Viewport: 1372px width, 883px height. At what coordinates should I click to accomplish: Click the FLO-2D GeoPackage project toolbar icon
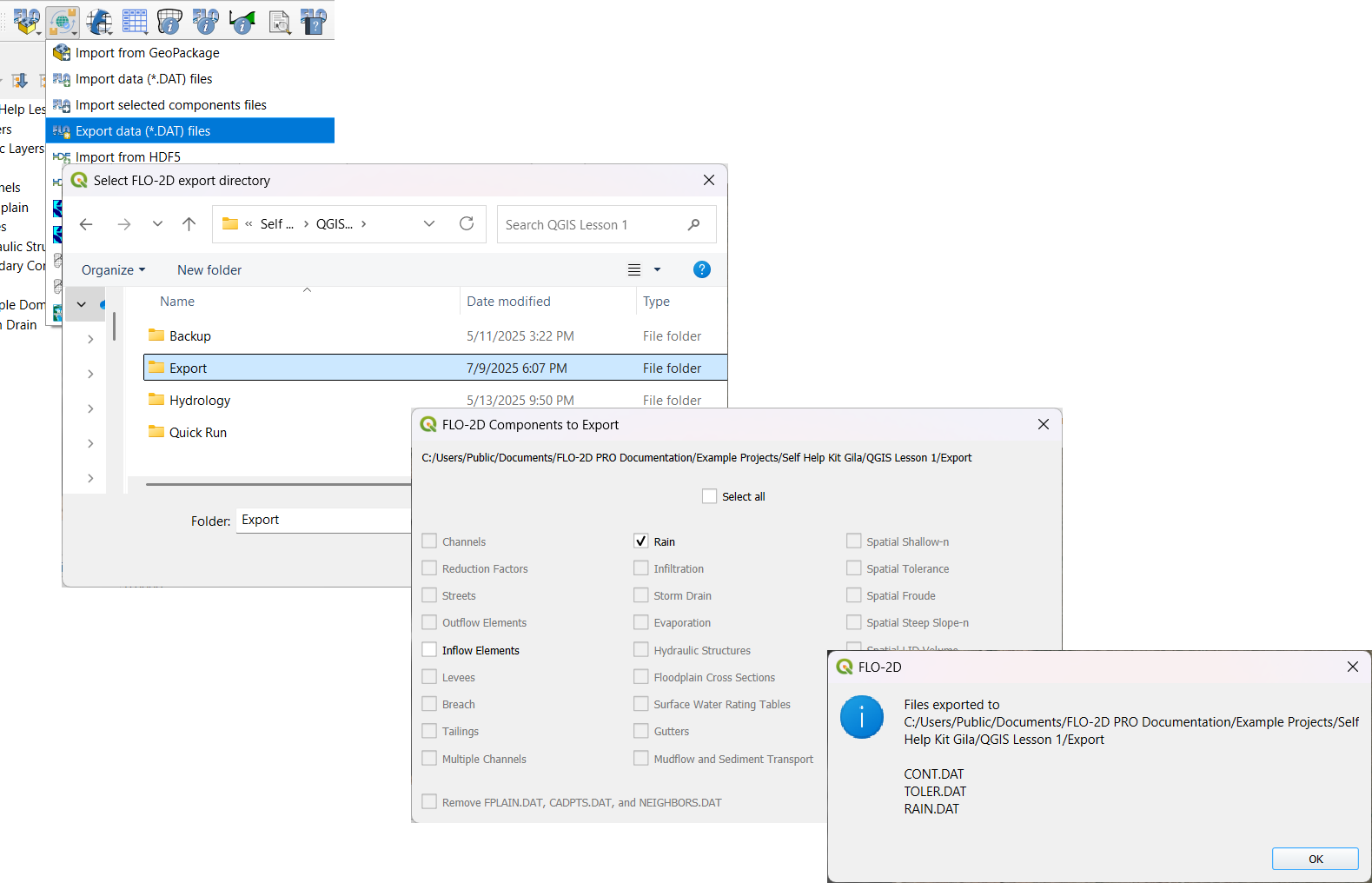(x=26, y=21)
